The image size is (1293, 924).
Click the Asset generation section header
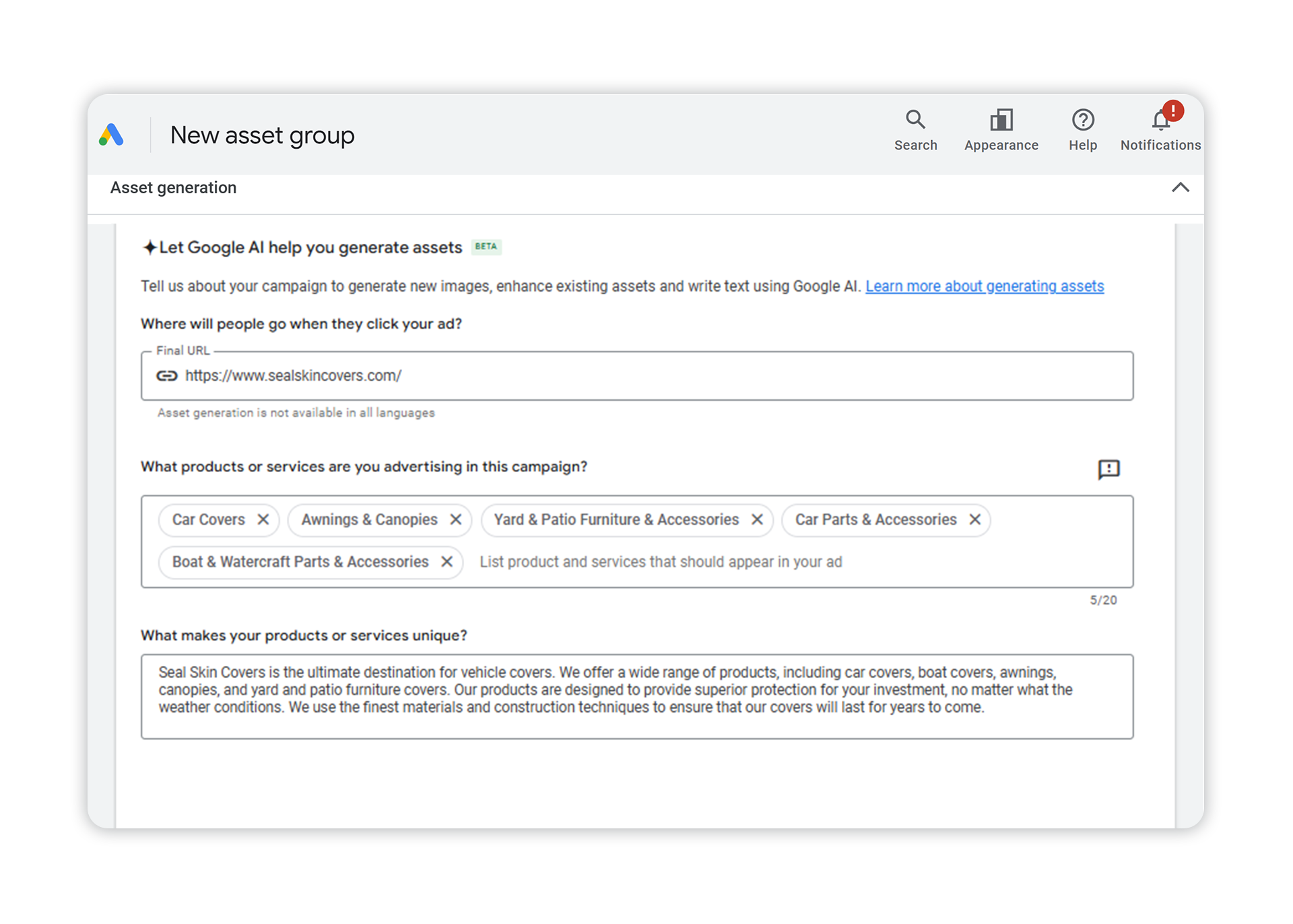(174, 187)
